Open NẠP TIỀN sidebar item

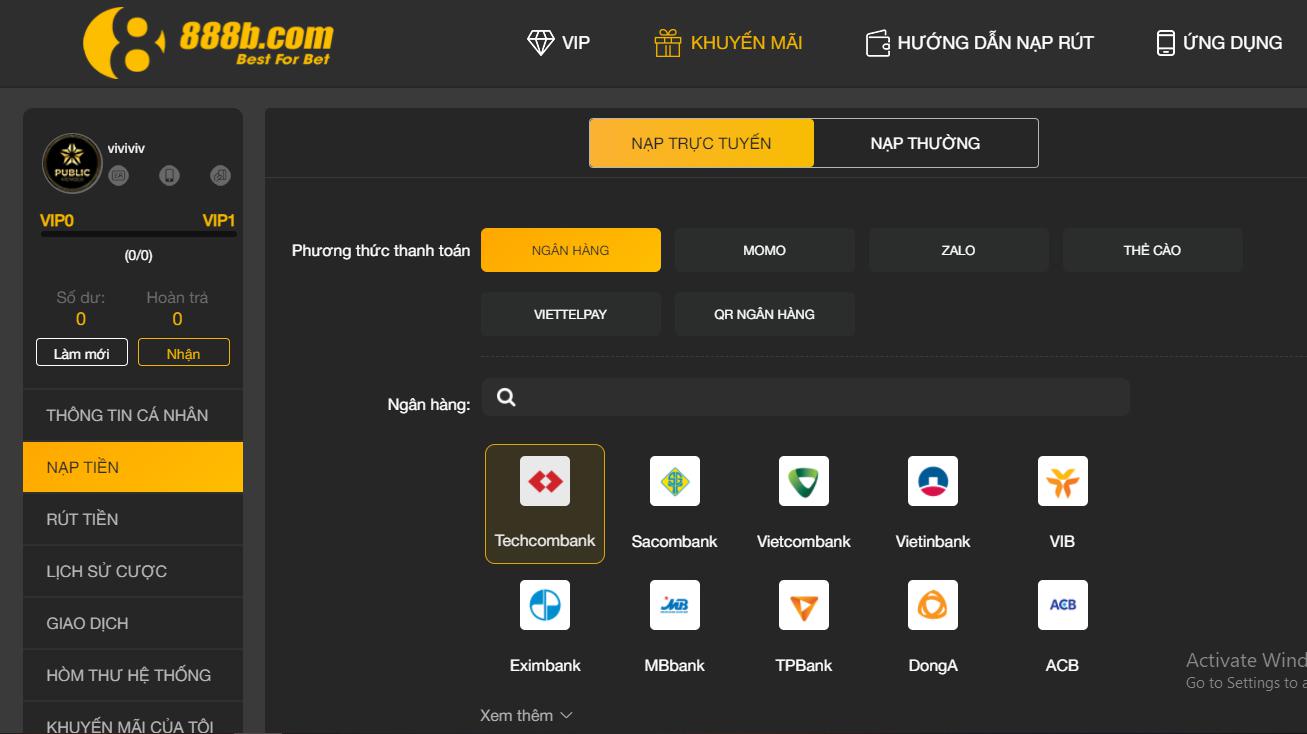(x=133, y=467)
